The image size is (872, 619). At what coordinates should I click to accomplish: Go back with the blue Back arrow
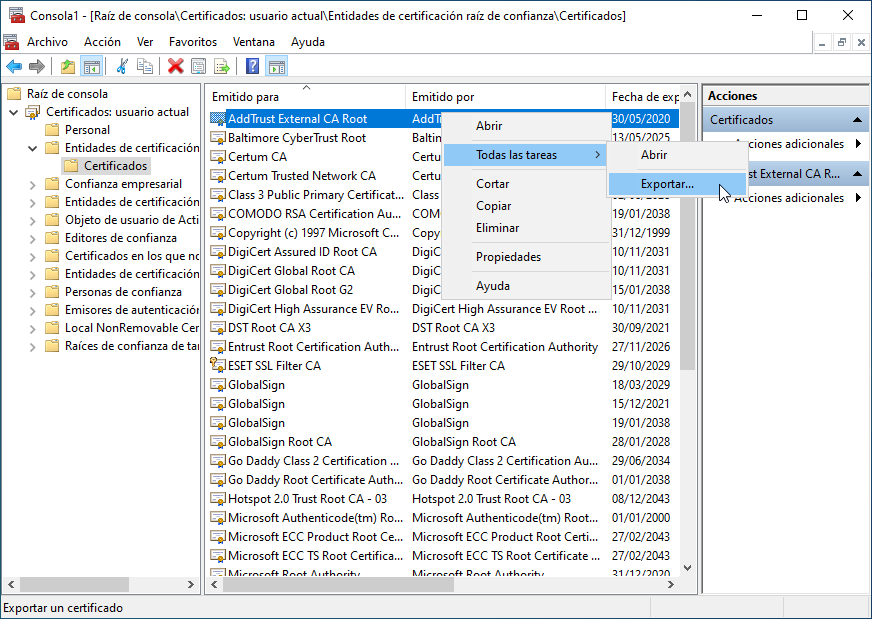[x=14, y=67]
